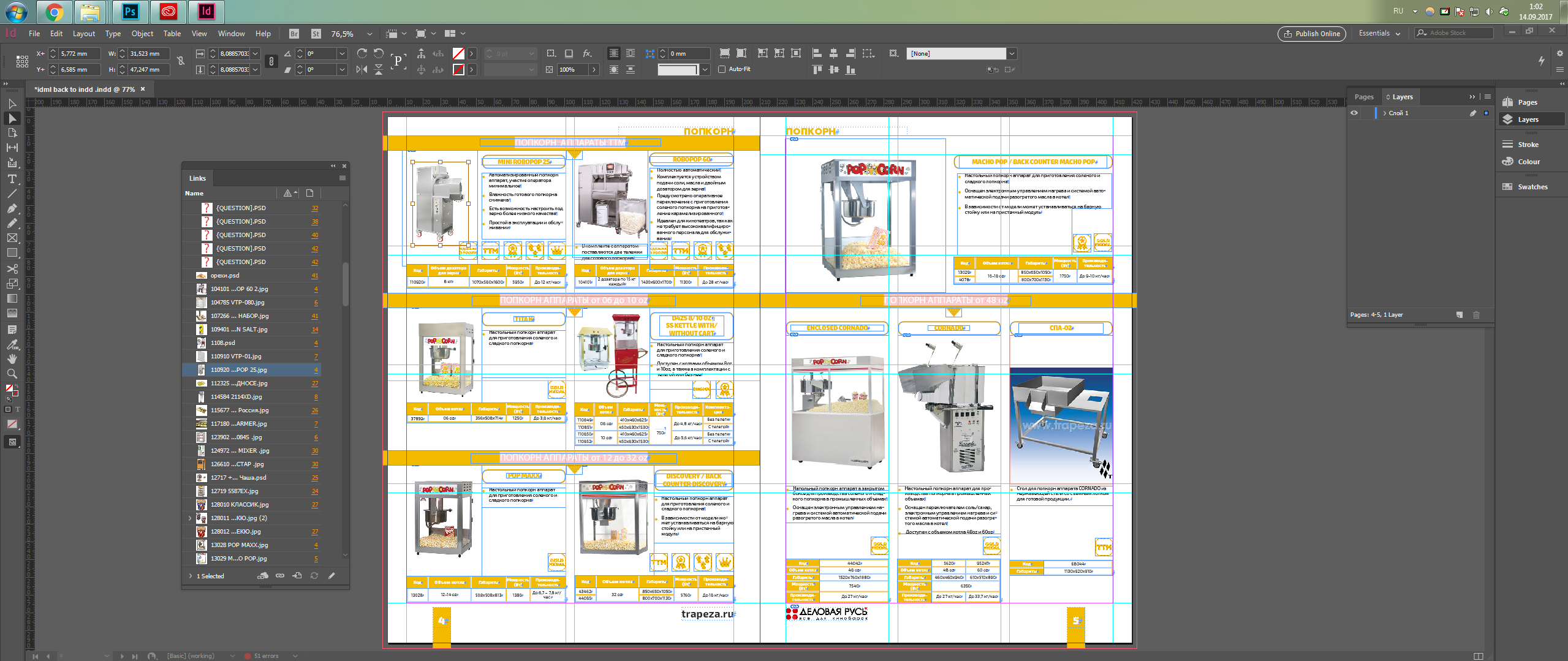The height and width of the screenshot is (661, 1568).
Task: Select the Gradient Swatch tool
Action: [12, 298]
